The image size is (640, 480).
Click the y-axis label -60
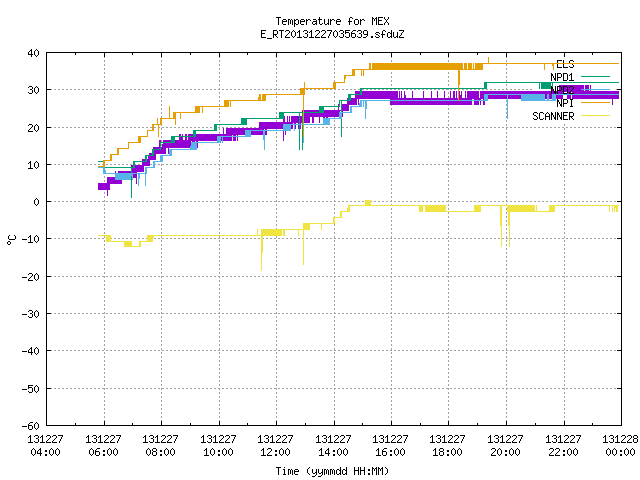[x=31, y=426]
